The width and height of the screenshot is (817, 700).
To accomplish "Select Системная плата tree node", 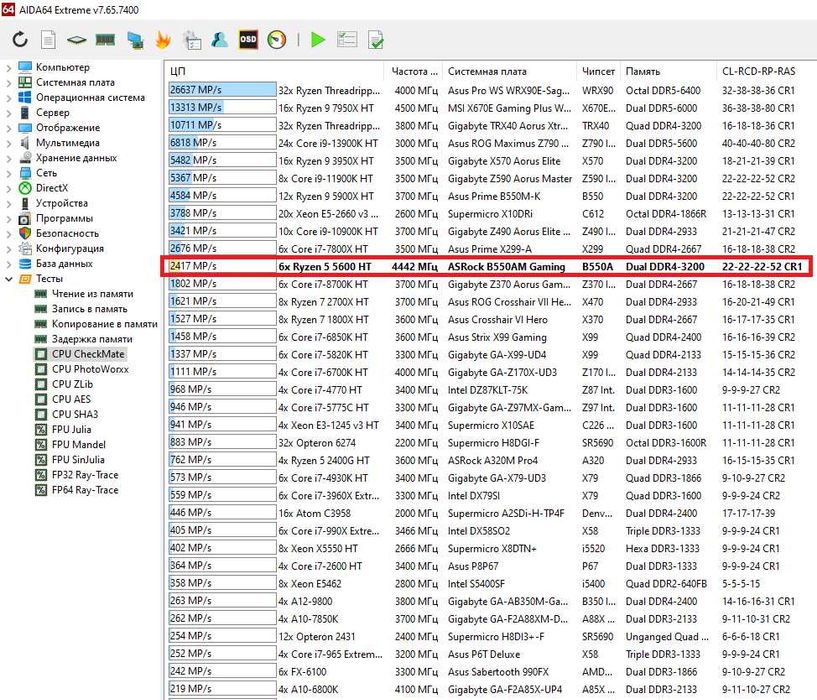I will coord(75,82).
